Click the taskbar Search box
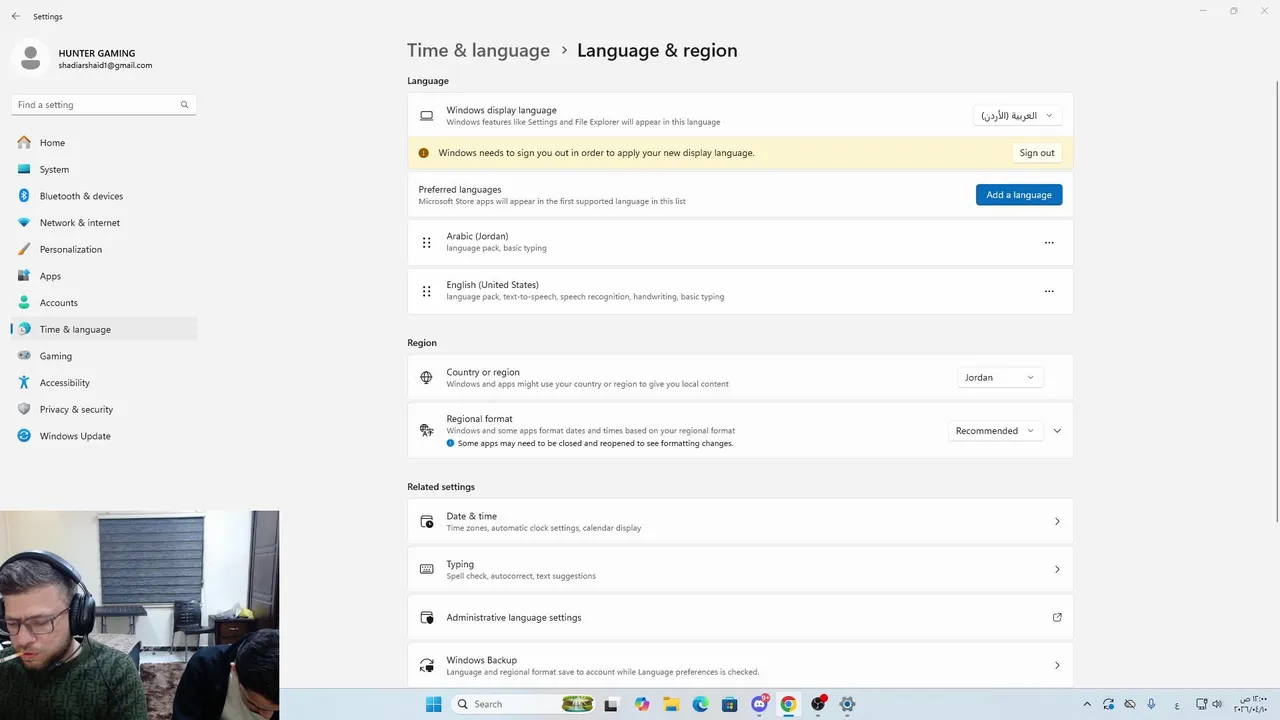 [x=524, y=704]
